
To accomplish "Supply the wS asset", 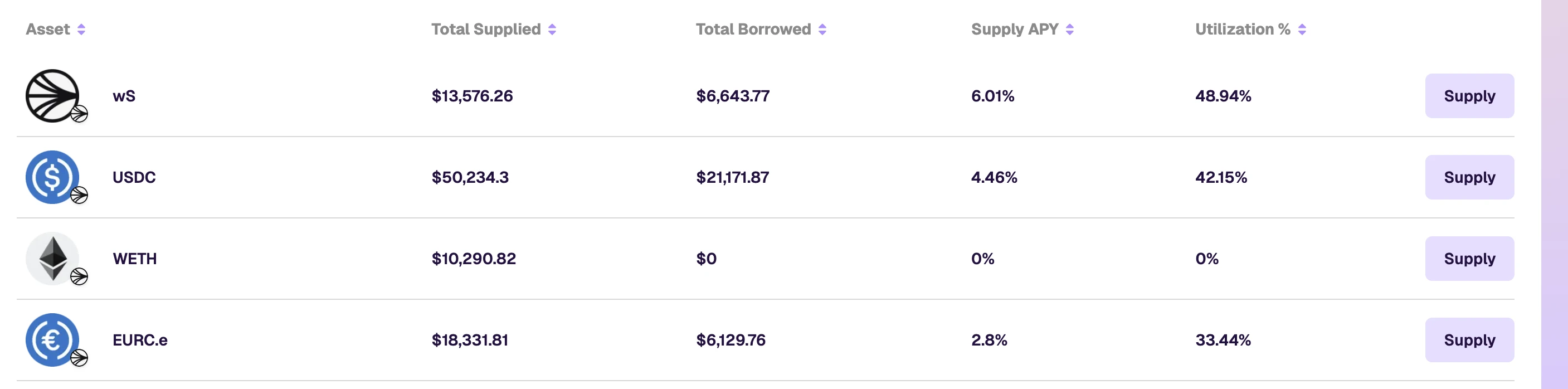I will tap(1469, 95).
